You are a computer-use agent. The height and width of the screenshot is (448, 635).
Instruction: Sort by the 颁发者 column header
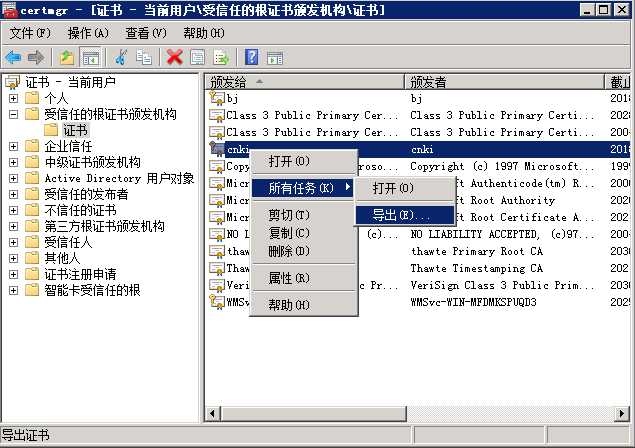pyautogui.click(x=505, y=82)
